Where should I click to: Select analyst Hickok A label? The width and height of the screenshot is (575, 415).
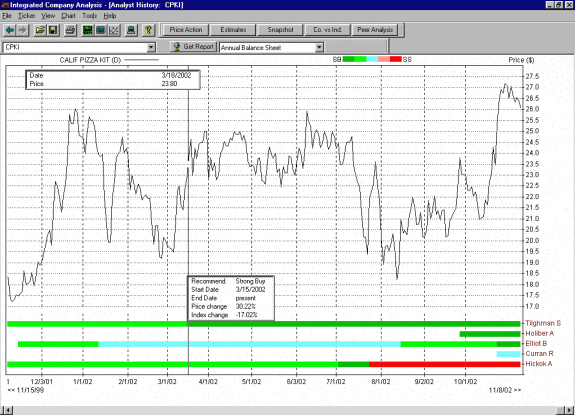[x=539, y=364]
